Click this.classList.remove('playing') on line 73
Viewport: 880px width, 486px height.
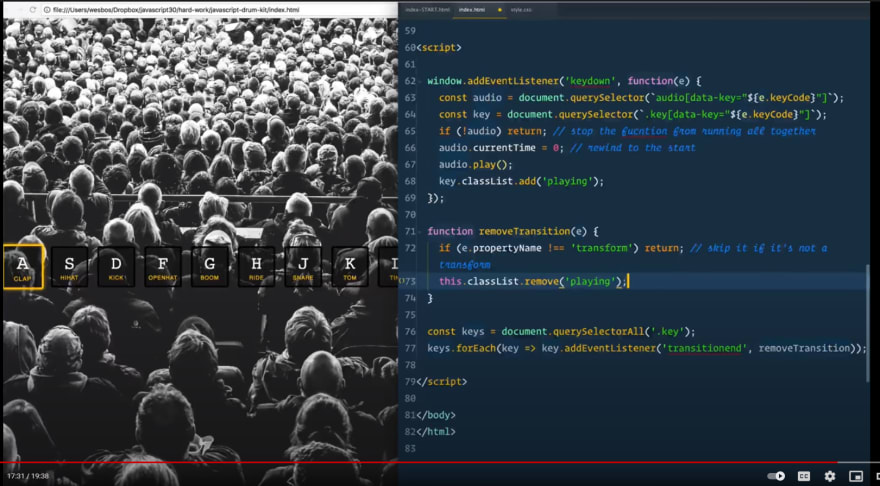[x=533, y=281]
